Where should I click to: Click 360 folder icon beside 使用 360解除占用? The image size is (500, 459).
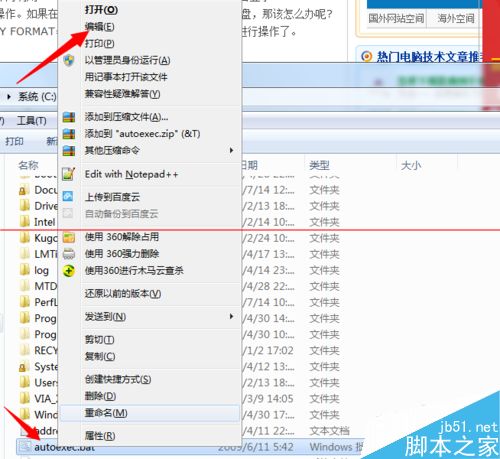69,237
